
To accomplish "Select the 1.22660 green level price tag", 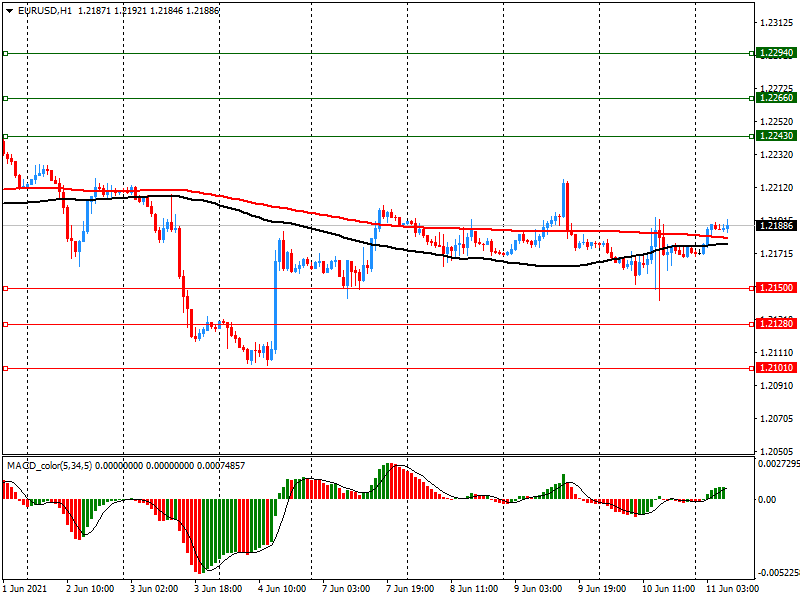I will 776,98.
